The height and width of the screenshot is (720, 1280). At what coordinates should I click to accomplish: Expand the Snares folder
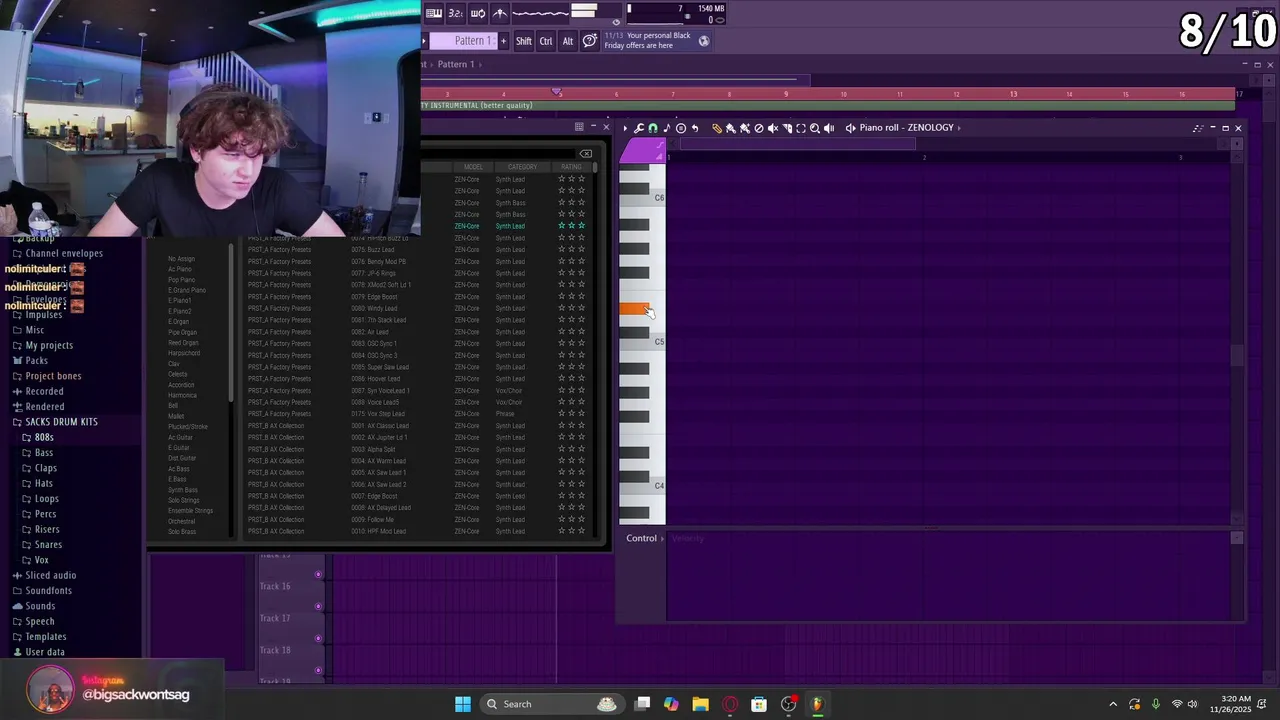click(48, 545)
